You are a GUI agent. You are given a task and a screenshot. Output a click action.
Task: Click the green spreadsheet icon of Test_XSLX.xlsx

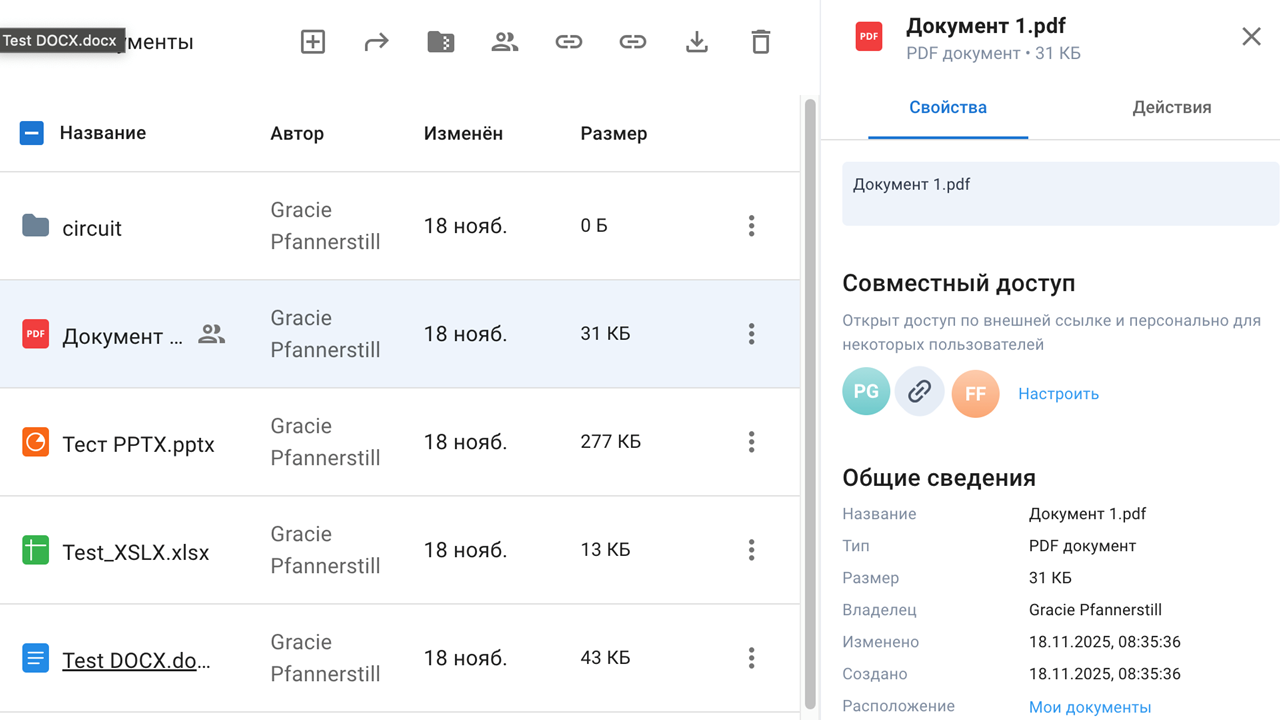click(x=35, y=550)
